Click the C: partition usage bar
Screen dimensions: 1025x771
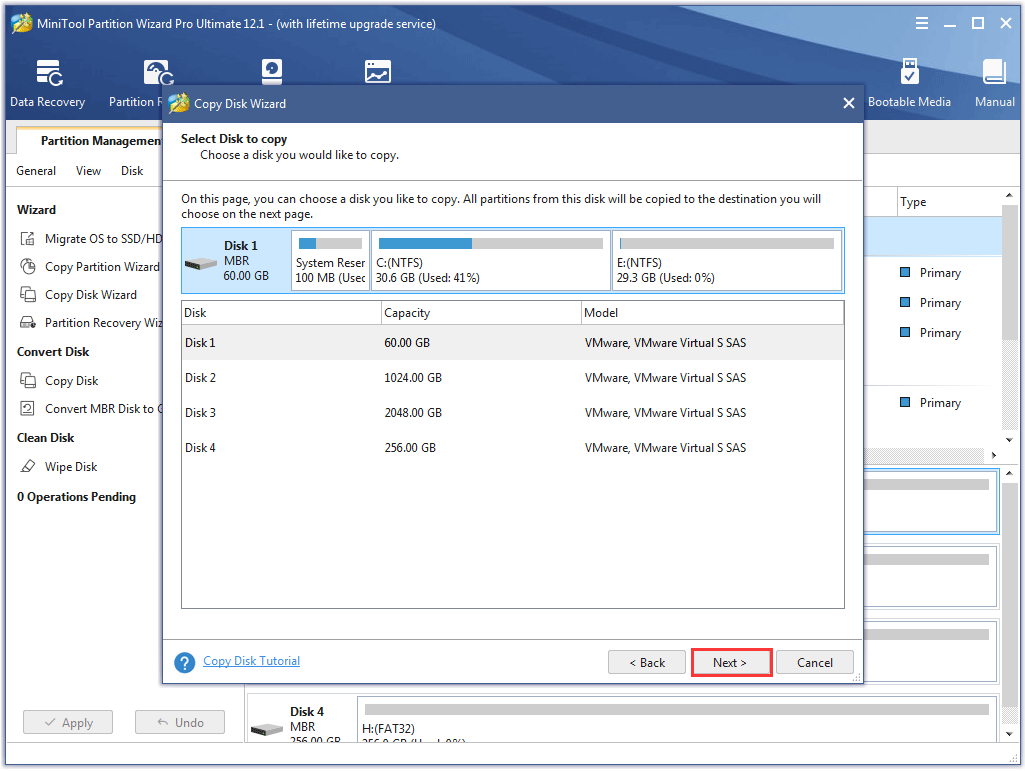490,243
